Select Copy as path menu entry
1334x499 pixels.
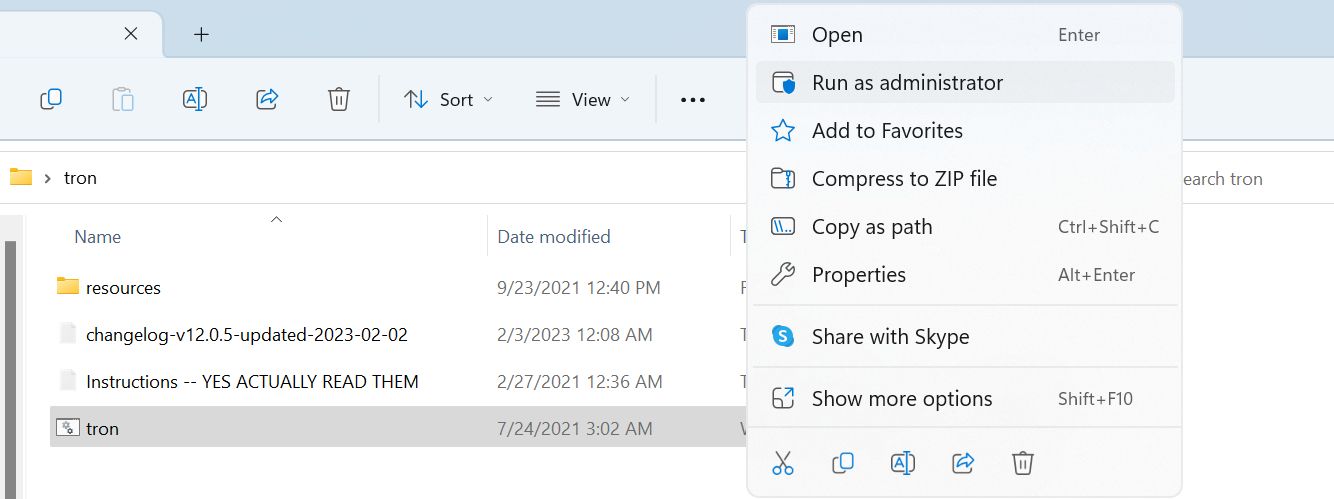point(871,226)
